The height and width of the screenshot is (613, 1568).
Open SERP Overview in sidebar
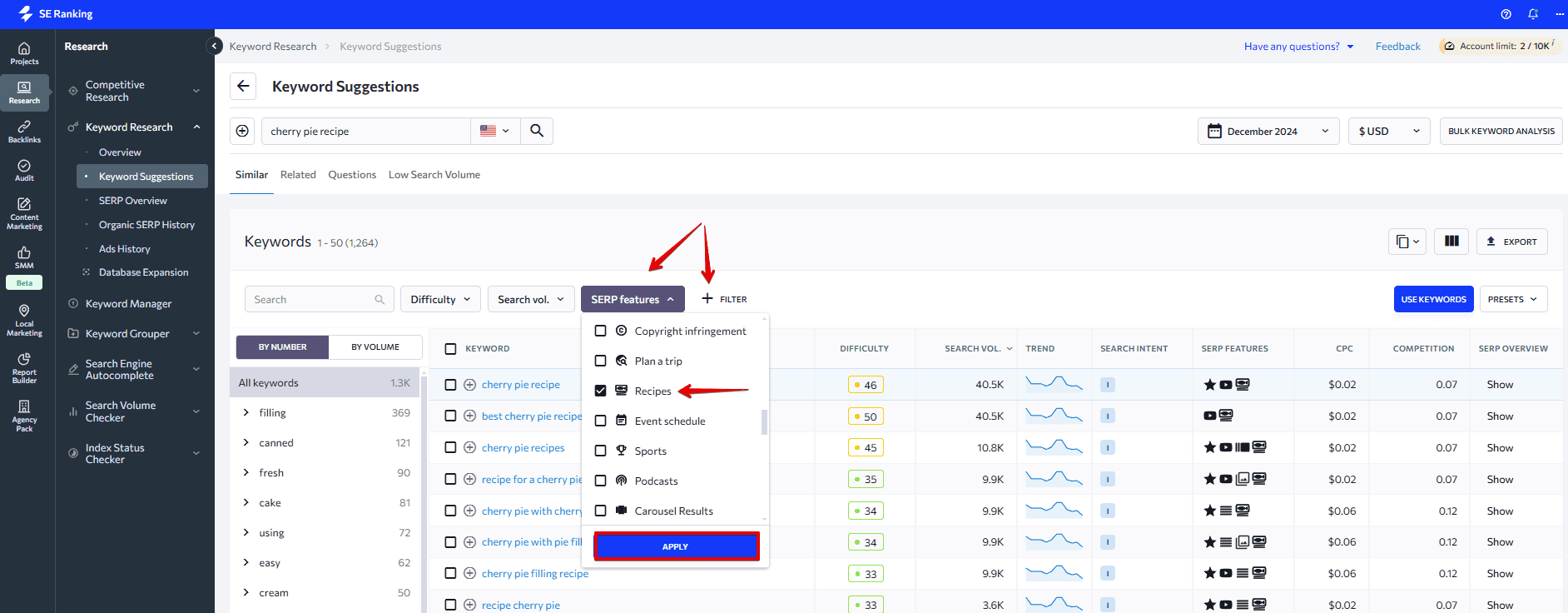(133, 201)
